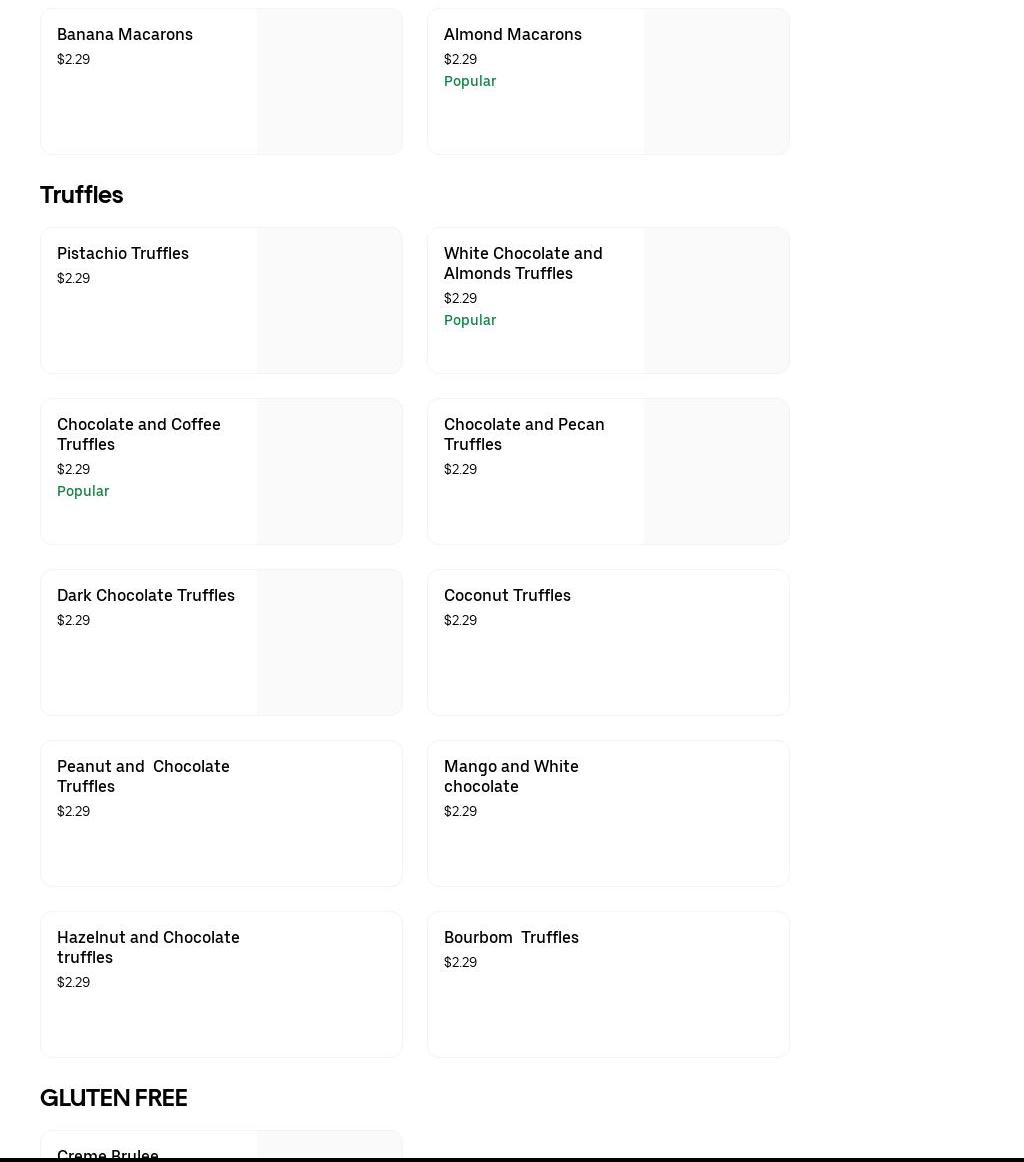The width and height of the screenshot is (1024, 1162).
Task: Open Hazelnut and Chocolate truffles card
Action: [x=221, y=984]
